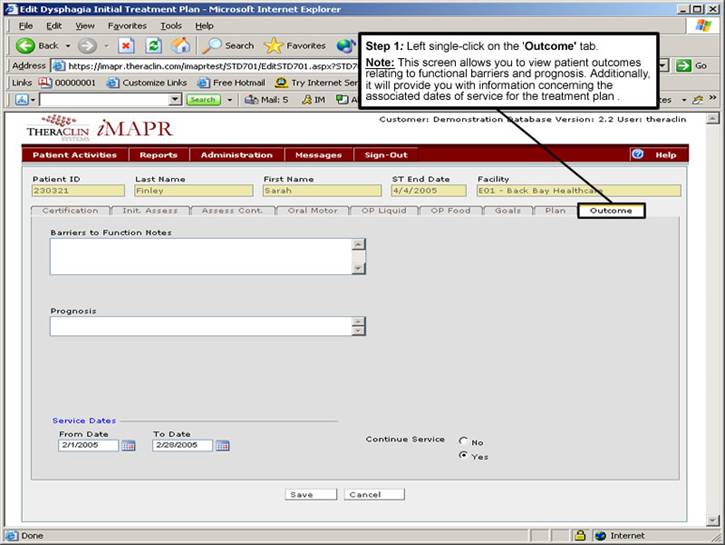Expand dropdown arrow beside green Search button
The height and width of the screenshot is (545, 725).
pos(227,100)
